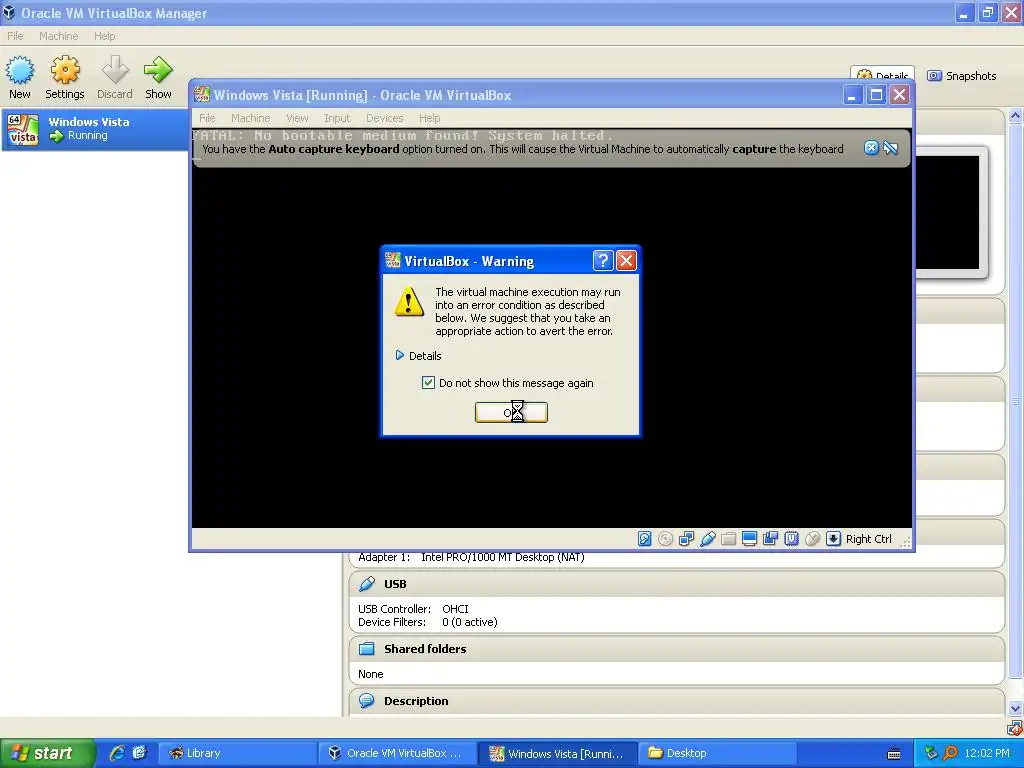Click the Manager details scrollbar down arrow
This screenshot has width=1024, height=768.
tap(1016, 709)
